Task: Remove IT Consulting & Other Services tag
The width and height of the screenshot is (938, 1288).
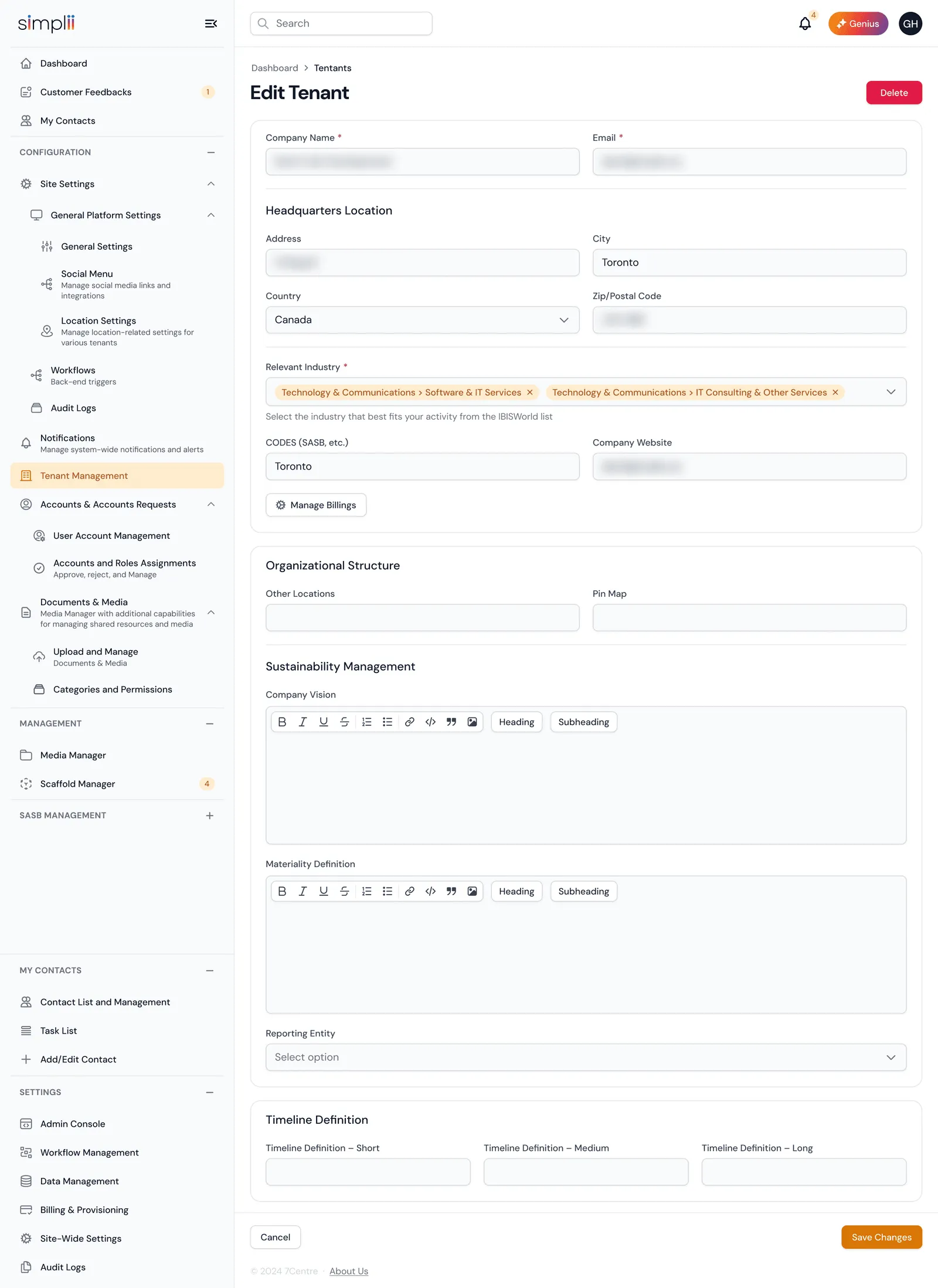Action: pyautogui.click(x=835, y=392)
